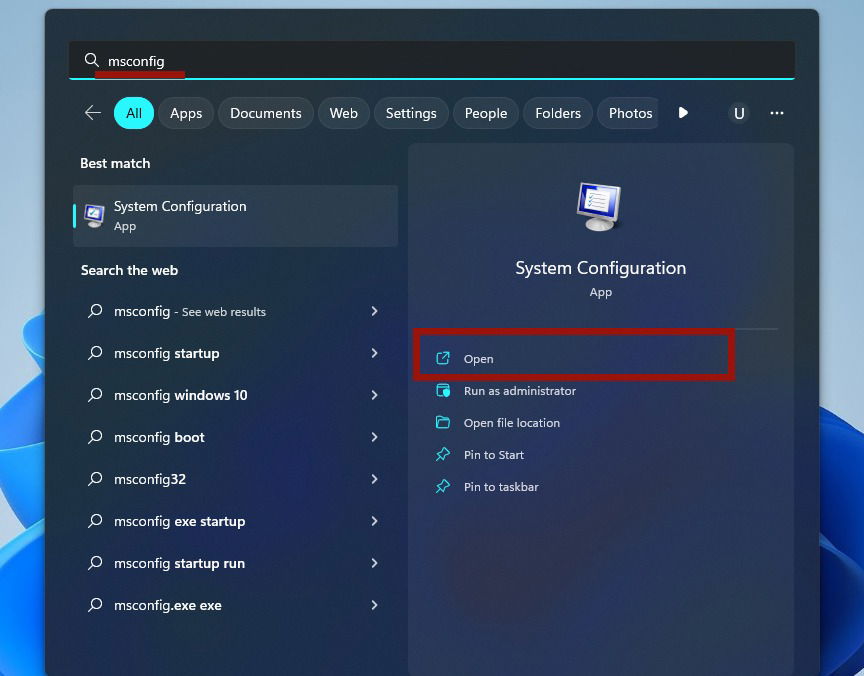Click the Run as administrator shield icon

443,391
